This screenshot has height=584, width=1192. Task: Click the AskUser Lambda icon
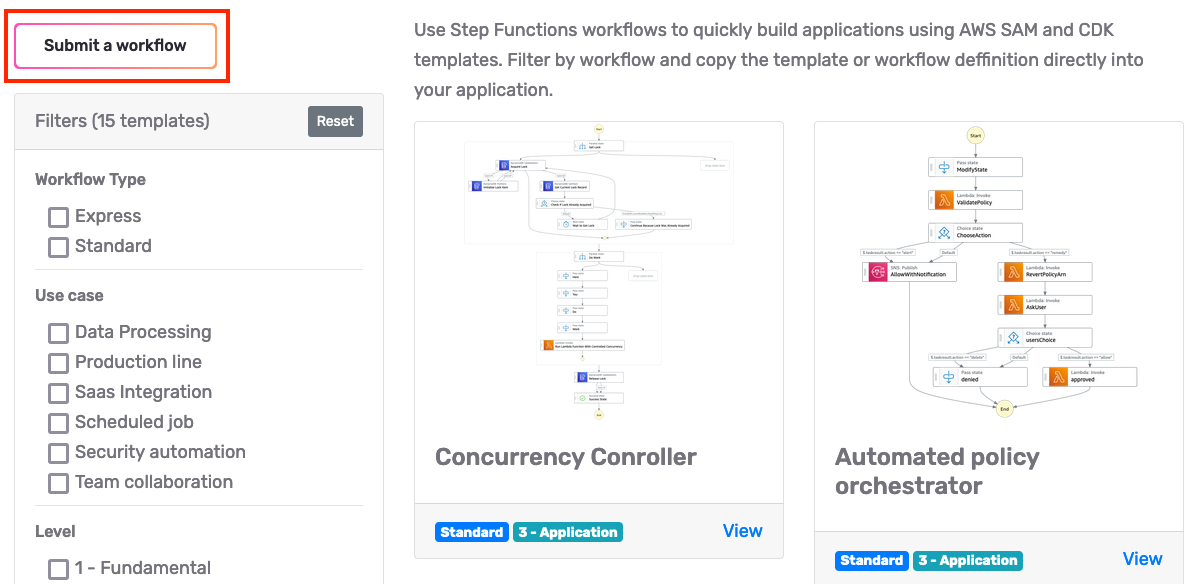1013,305
